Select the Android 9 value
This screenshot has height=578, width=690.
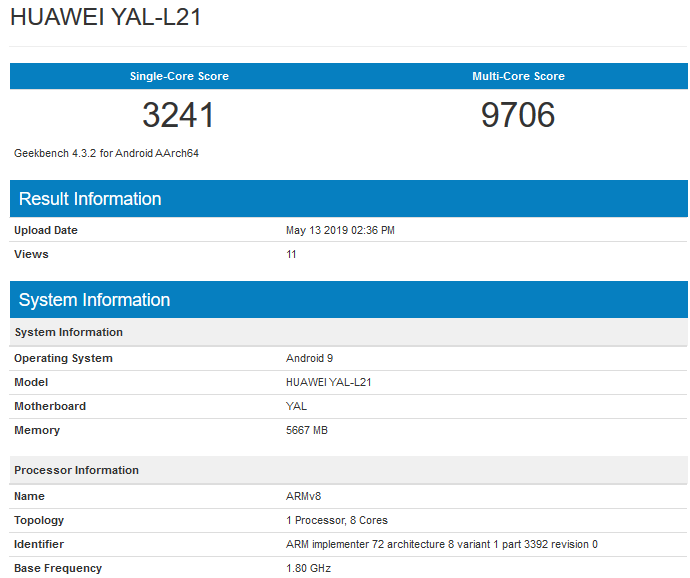pos(309,358)
